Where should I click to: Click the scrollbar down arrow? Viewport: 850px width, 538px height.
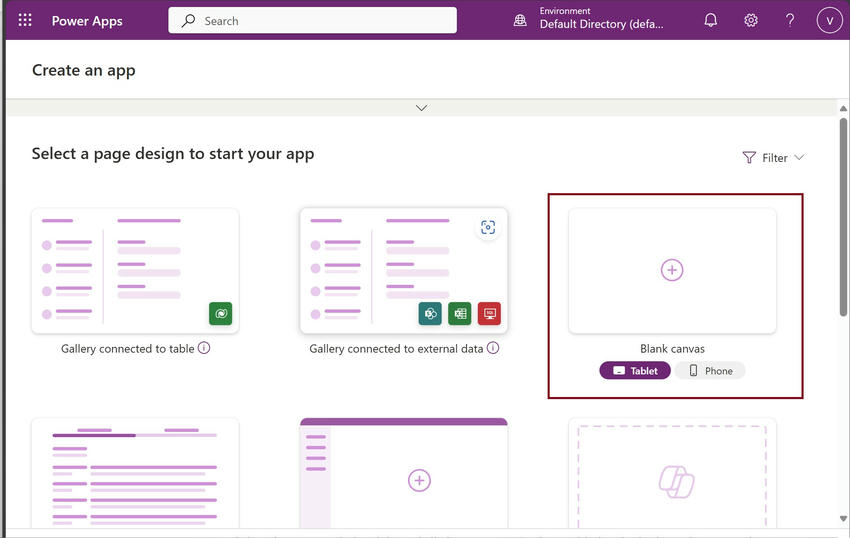pyautogui.click(x=843, y=518)
